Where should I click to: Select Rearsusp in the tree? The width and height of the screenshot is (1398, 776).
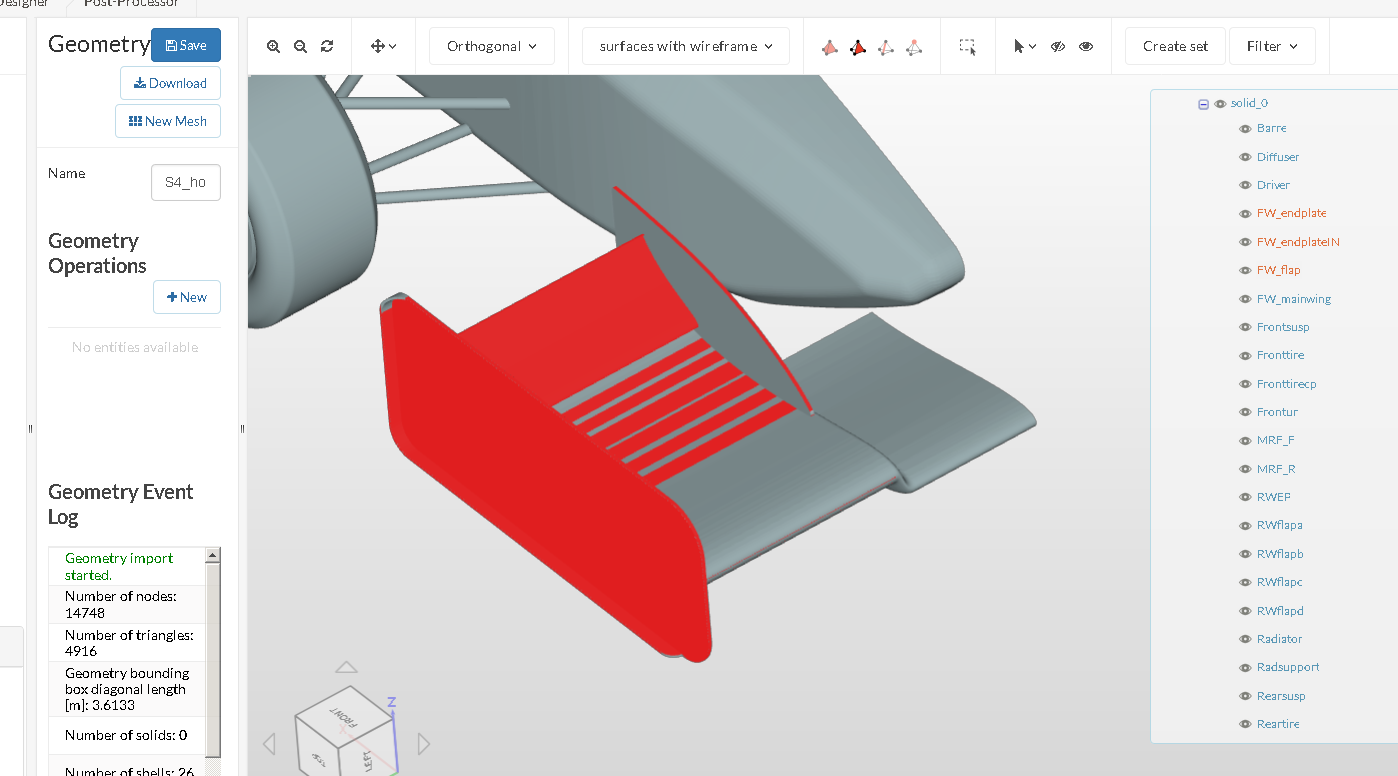click(x=1281, y=696)
